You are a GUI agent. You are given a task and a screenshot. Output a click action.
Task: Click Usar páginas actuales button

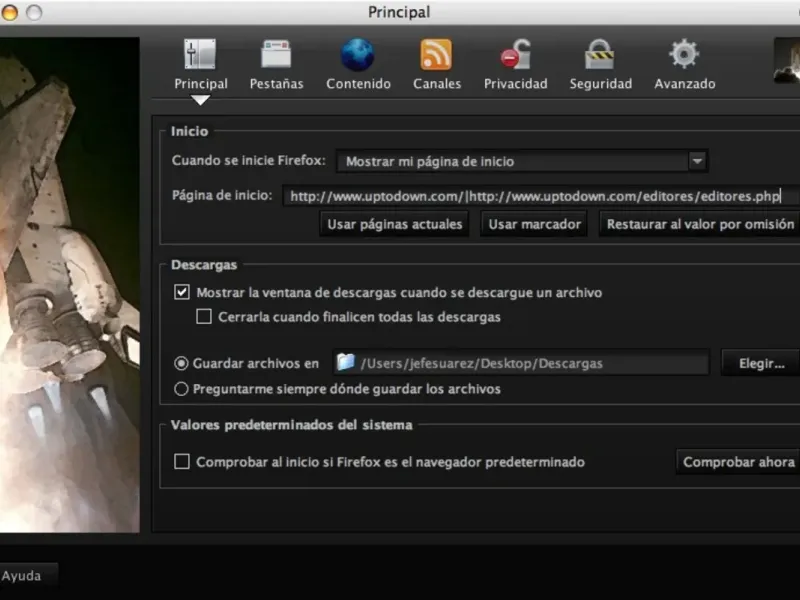pos(394,224)
